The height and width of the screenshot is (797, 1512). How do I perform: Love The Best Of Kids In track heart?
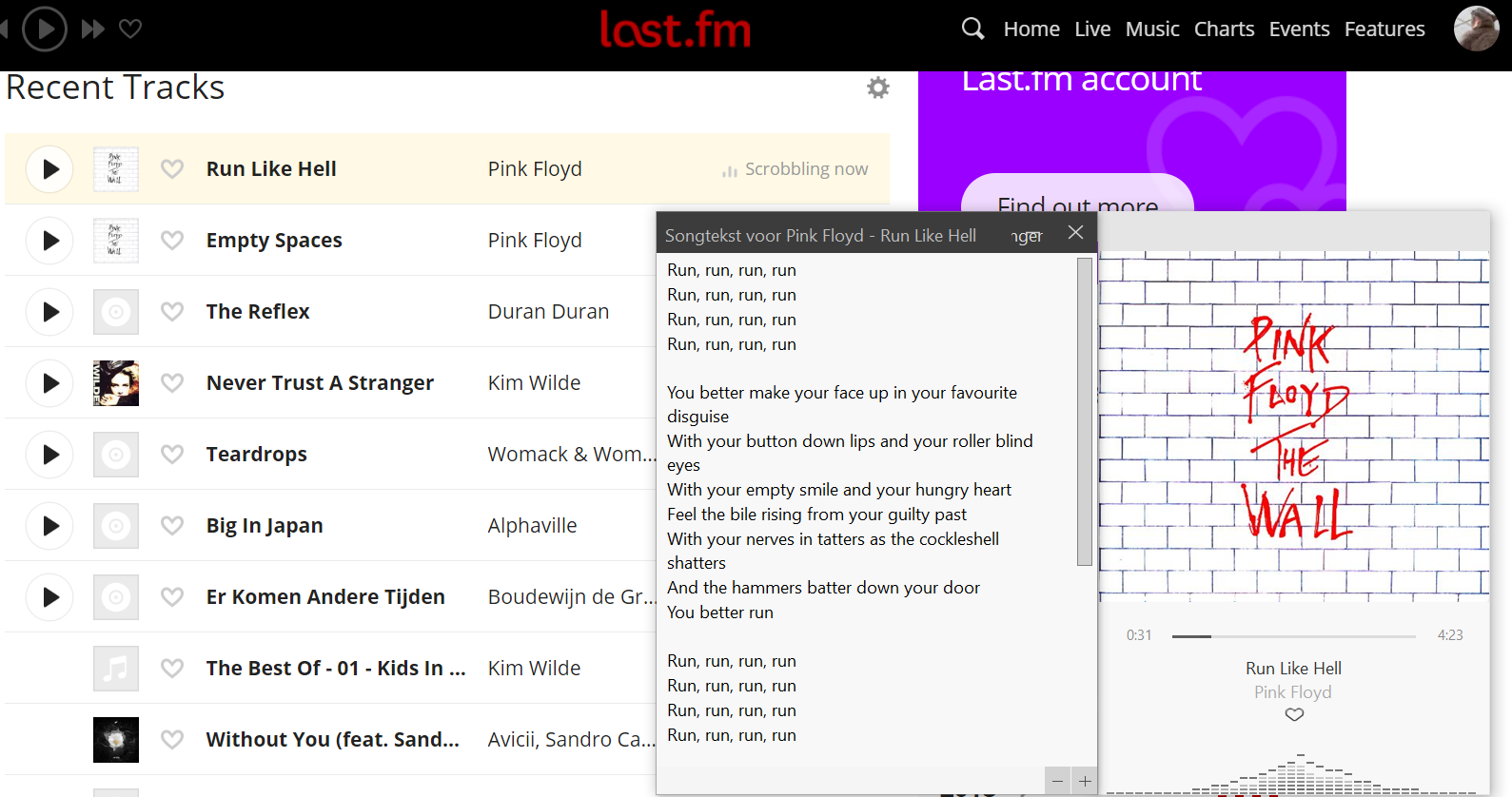pos(172,669)
